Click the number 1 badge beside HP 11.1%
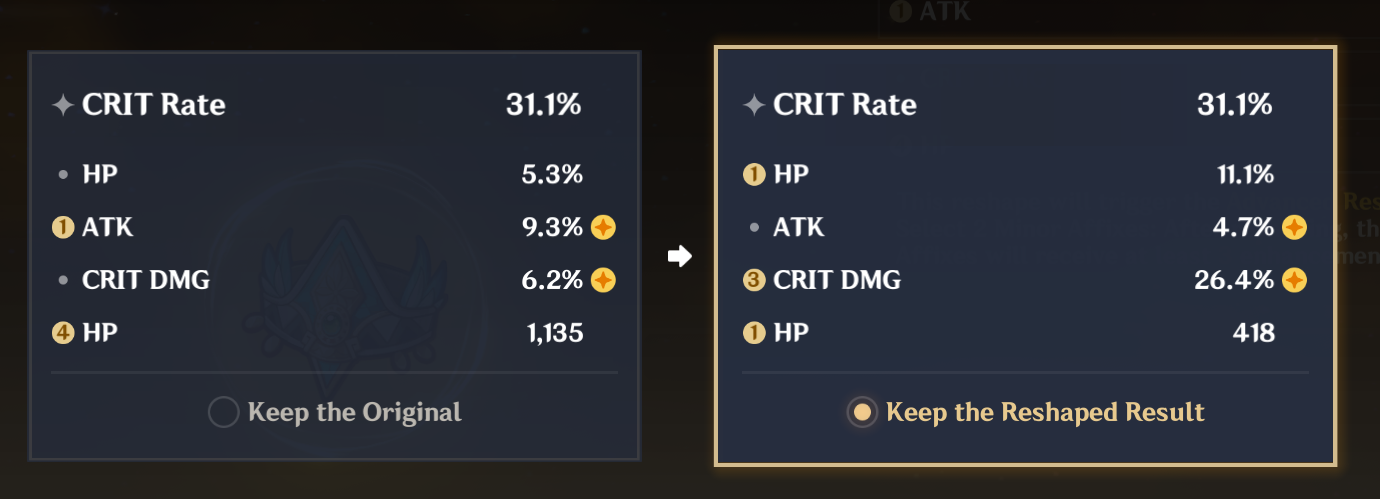This screenshot has width=1380, height=499. (754, 175)
